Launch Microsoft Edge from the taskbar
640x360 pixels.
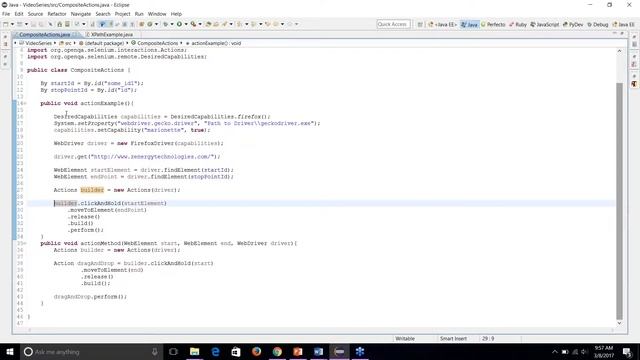click(215, 351)
